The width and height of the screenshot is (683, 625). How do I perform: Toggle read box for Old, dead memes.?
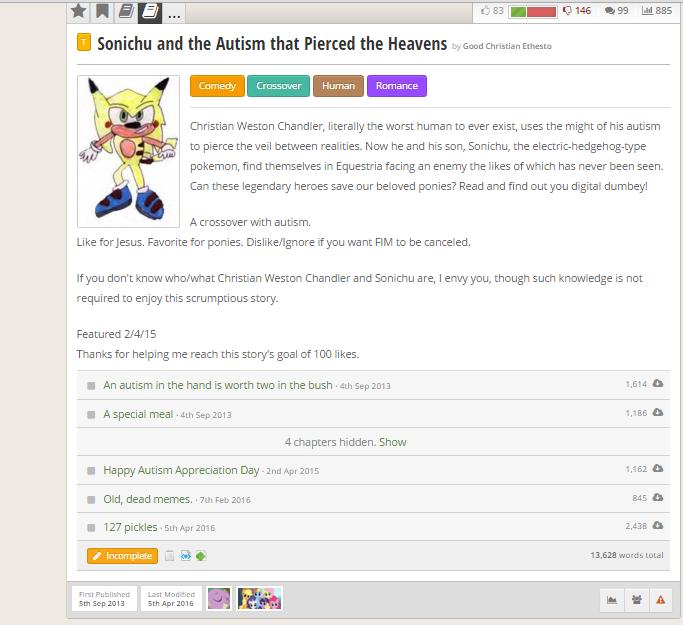click(91, 500)
